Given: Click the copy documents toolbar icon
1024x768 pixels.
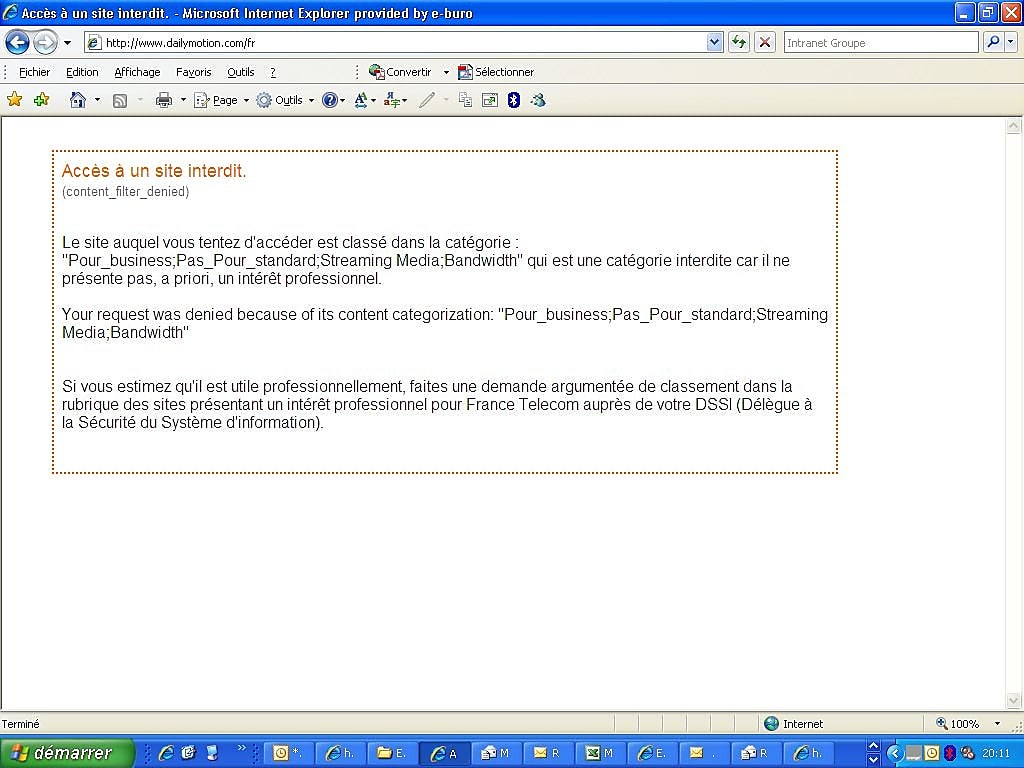Looking at the screenshot, I should tap(465, 100).
